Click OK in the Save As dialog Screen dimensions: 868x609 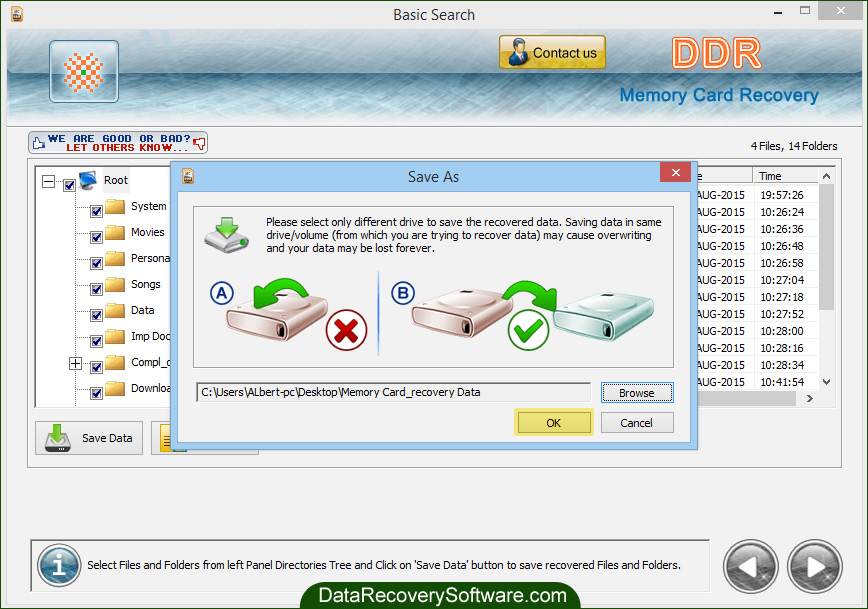[553, 422]
